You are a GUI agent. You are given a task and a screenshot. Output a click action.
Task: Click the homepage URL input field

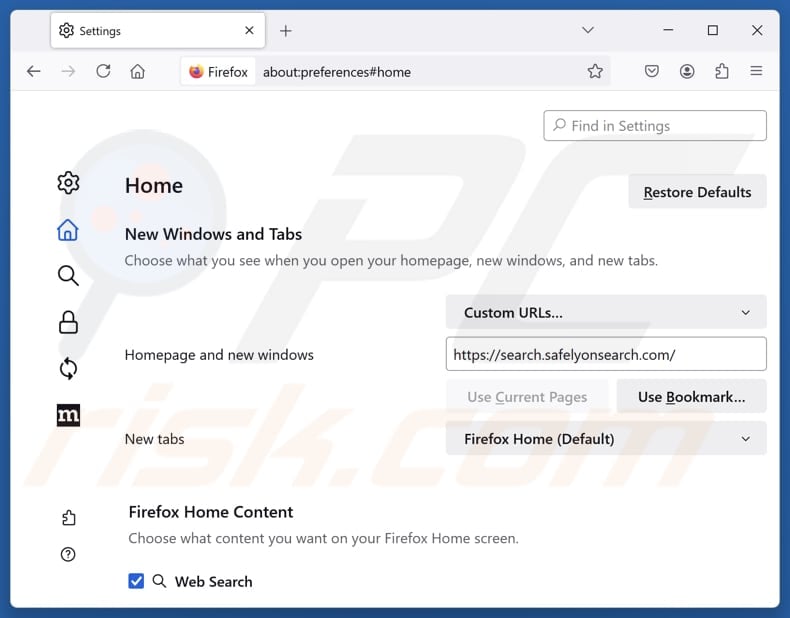tap(606, 354)
